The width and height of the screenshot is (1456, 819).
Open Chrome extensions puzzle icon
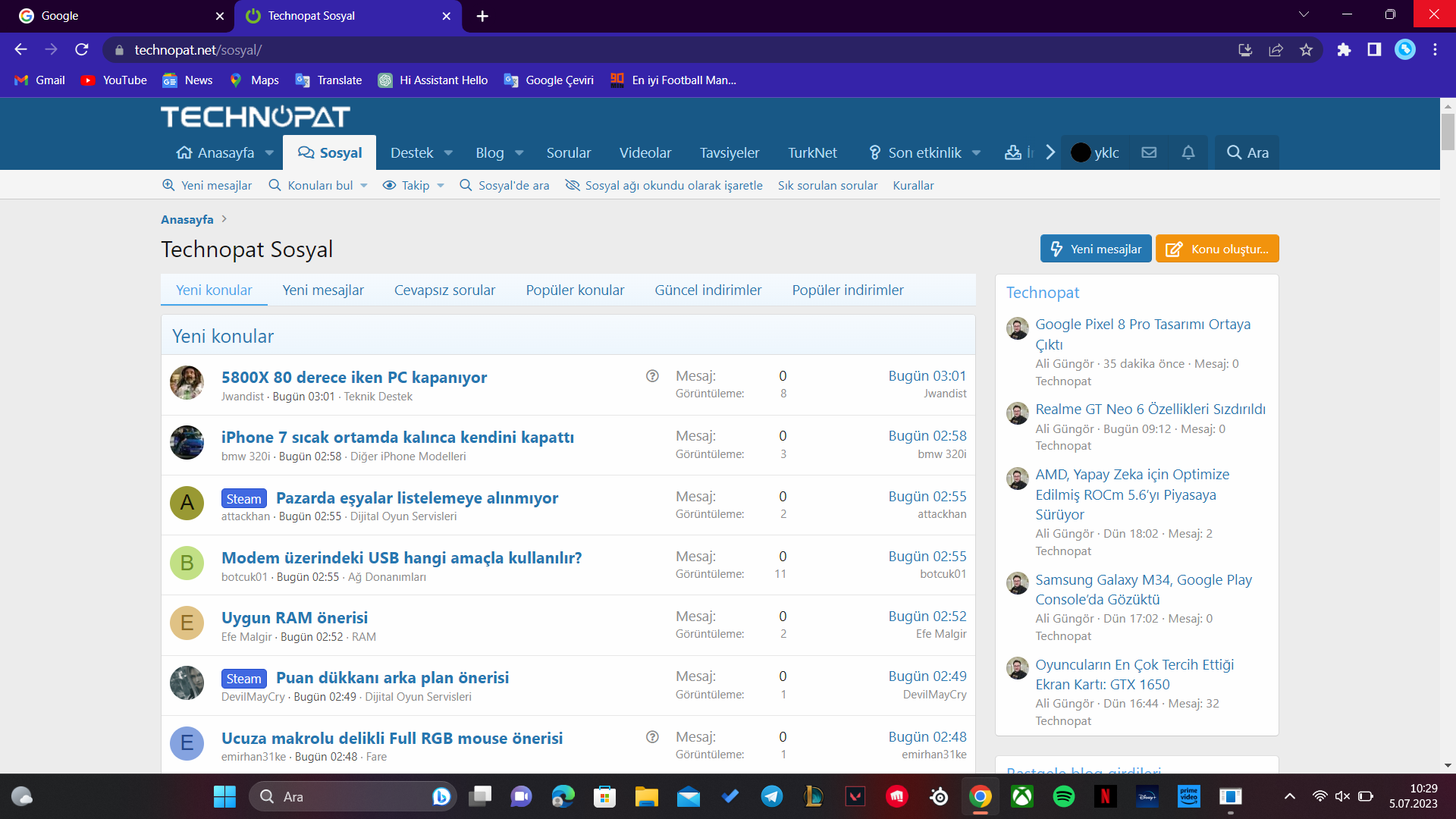[1344, 50]
